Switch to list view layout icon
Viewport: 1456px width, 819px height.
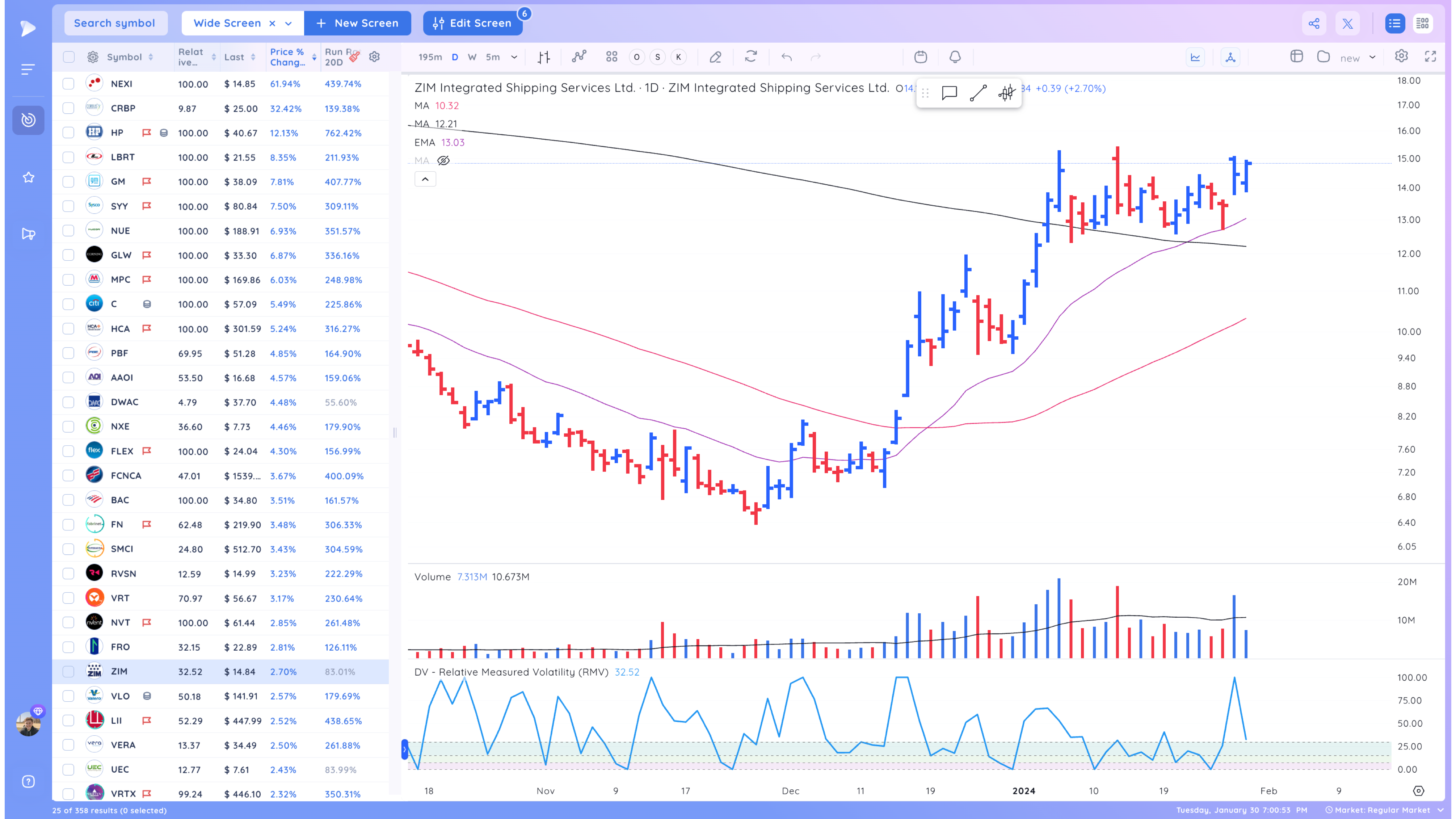coord(1394,23)
